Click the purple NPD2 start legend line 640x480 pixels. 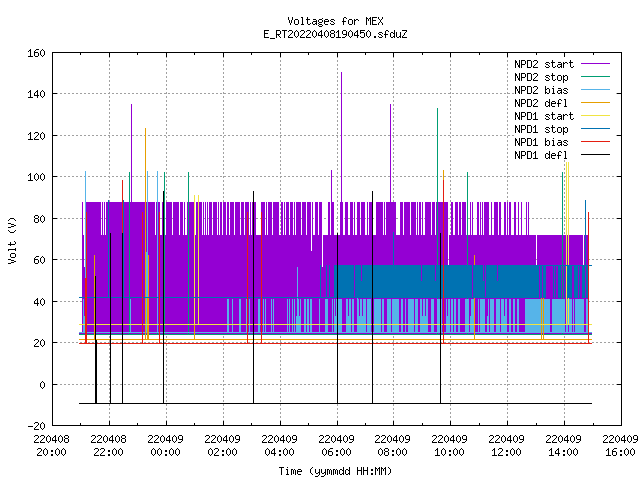[595, 64]
